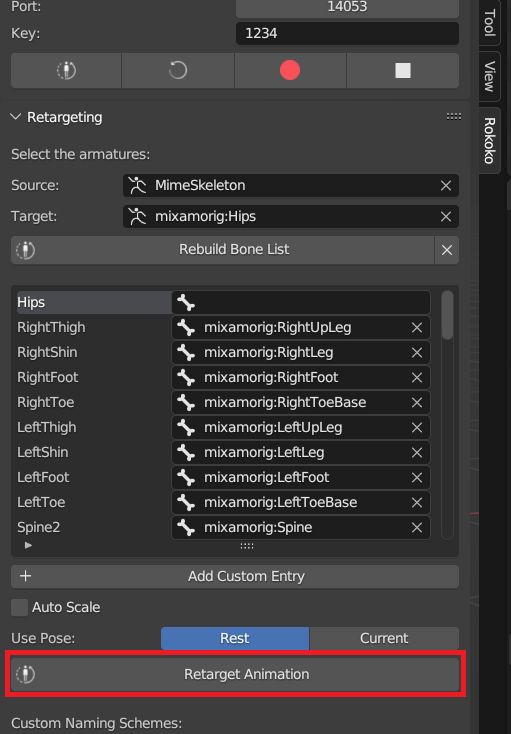Collapse the Retargeting panel
Viewport: 511px width, 734px height.
click(16, 117)
